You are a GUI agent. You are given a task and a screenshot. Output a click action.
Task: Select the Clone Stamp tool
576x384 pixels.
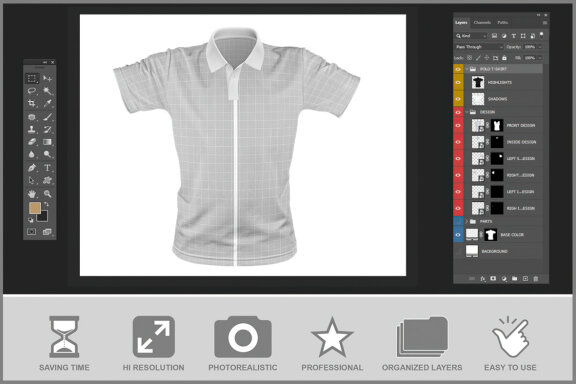click(x=32, y=129)
